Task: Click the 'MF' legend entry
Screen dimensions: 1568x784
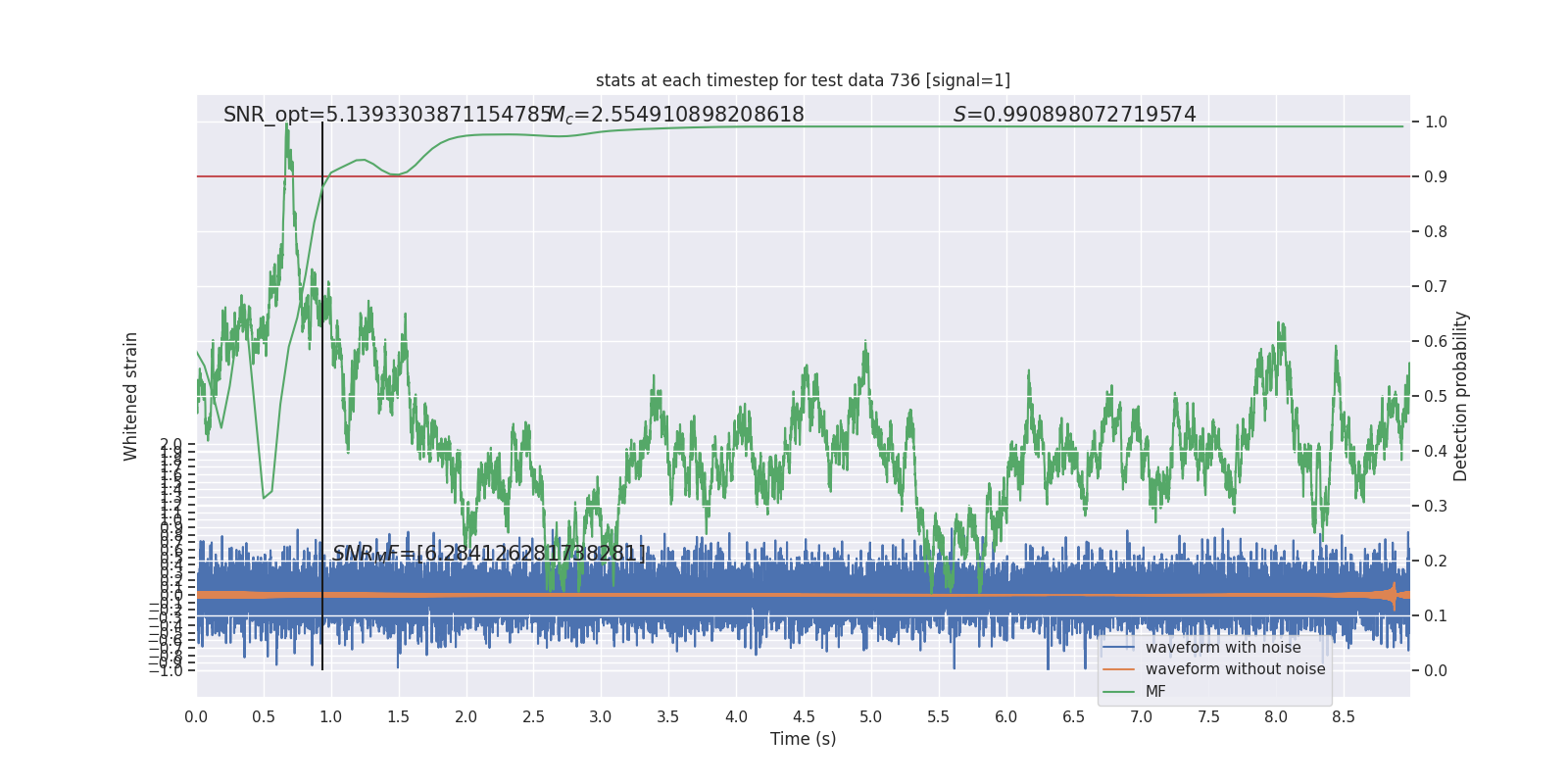Action: pos(1155,692)
